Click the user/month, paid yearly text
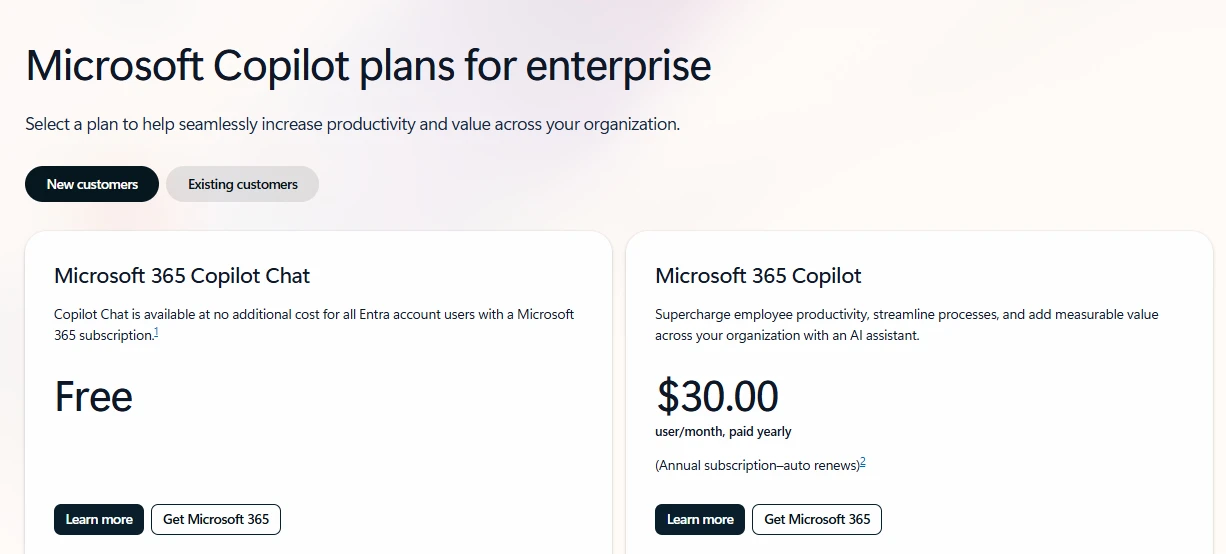This screenshot has height=554, width=1226. [x=723, y=432]
